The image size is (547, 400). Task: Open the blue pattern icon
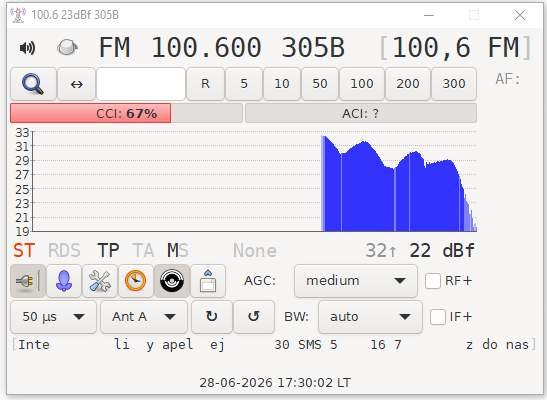coord(64,281)
